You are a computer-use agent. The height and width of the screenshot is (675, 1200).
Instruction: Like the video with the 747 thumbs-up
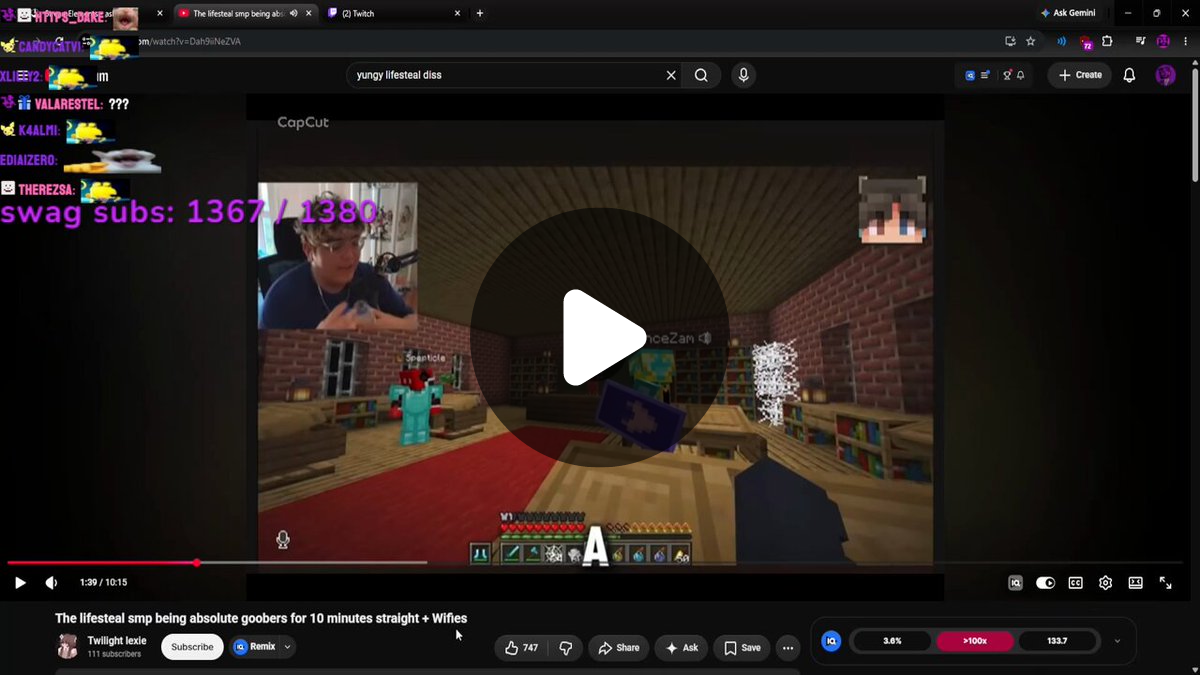522,648
